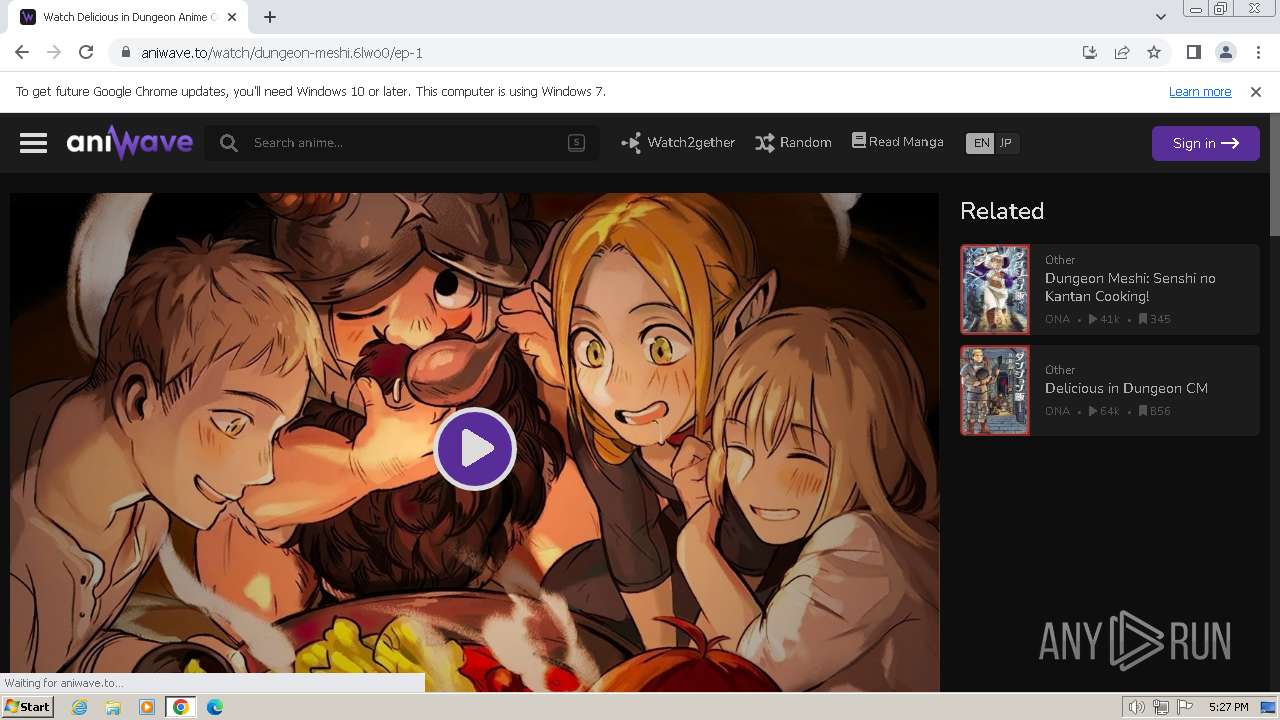View the site lock security info

[125, 53]
